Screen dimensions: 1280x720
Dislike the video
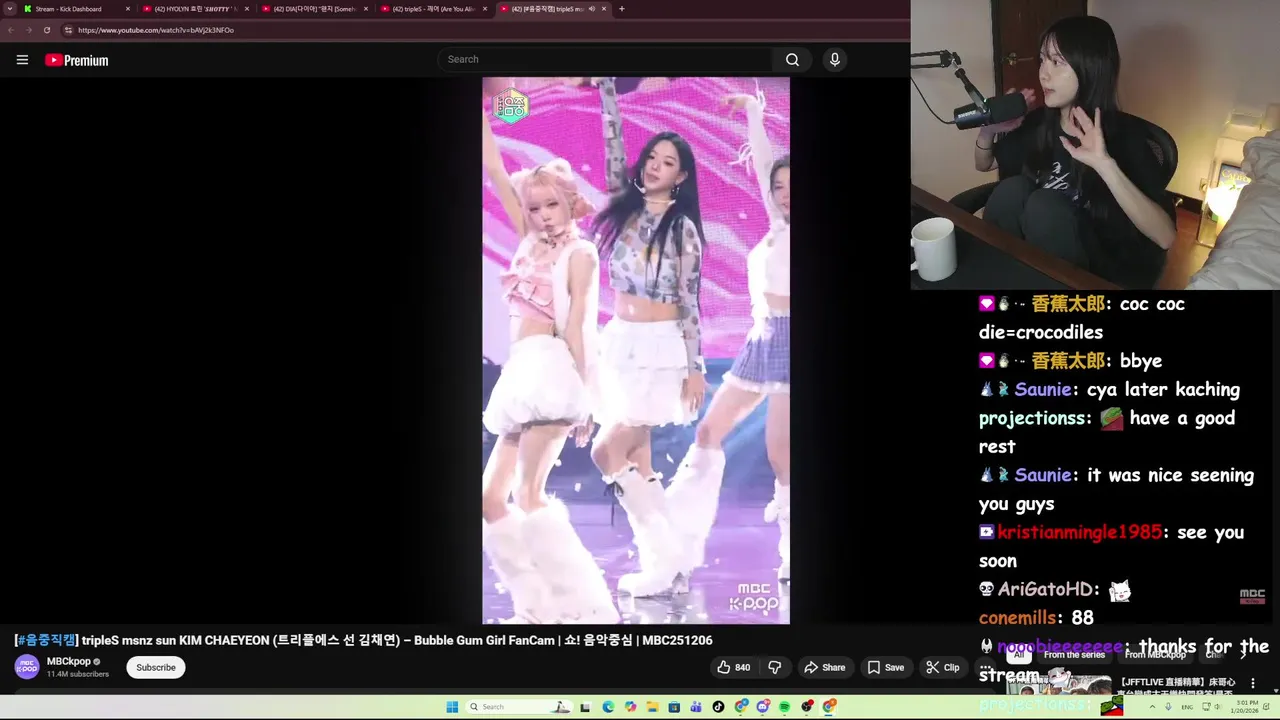click(774, 667)
